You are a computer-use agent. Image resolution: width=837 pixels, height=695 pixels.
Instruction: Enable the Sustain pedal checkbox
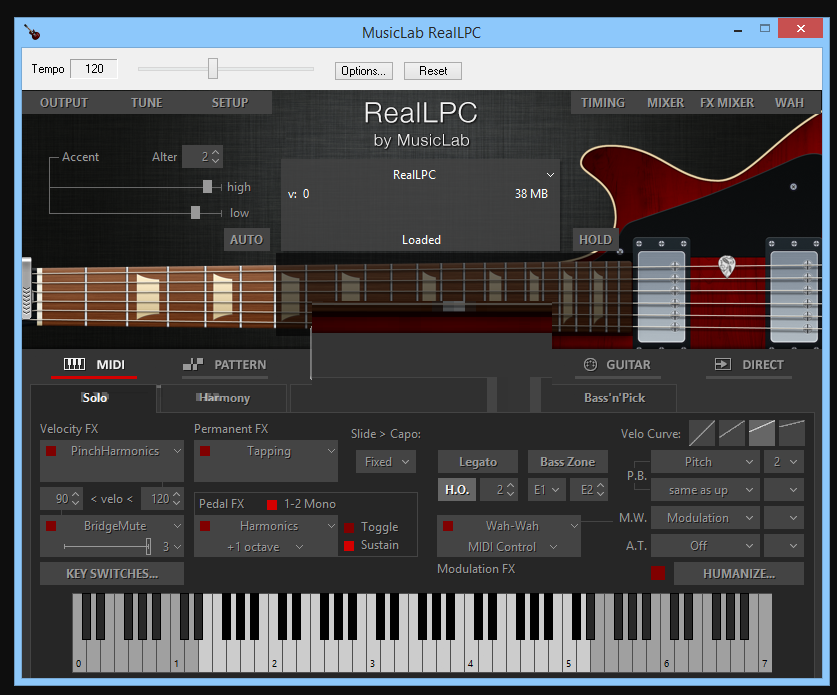349,546
